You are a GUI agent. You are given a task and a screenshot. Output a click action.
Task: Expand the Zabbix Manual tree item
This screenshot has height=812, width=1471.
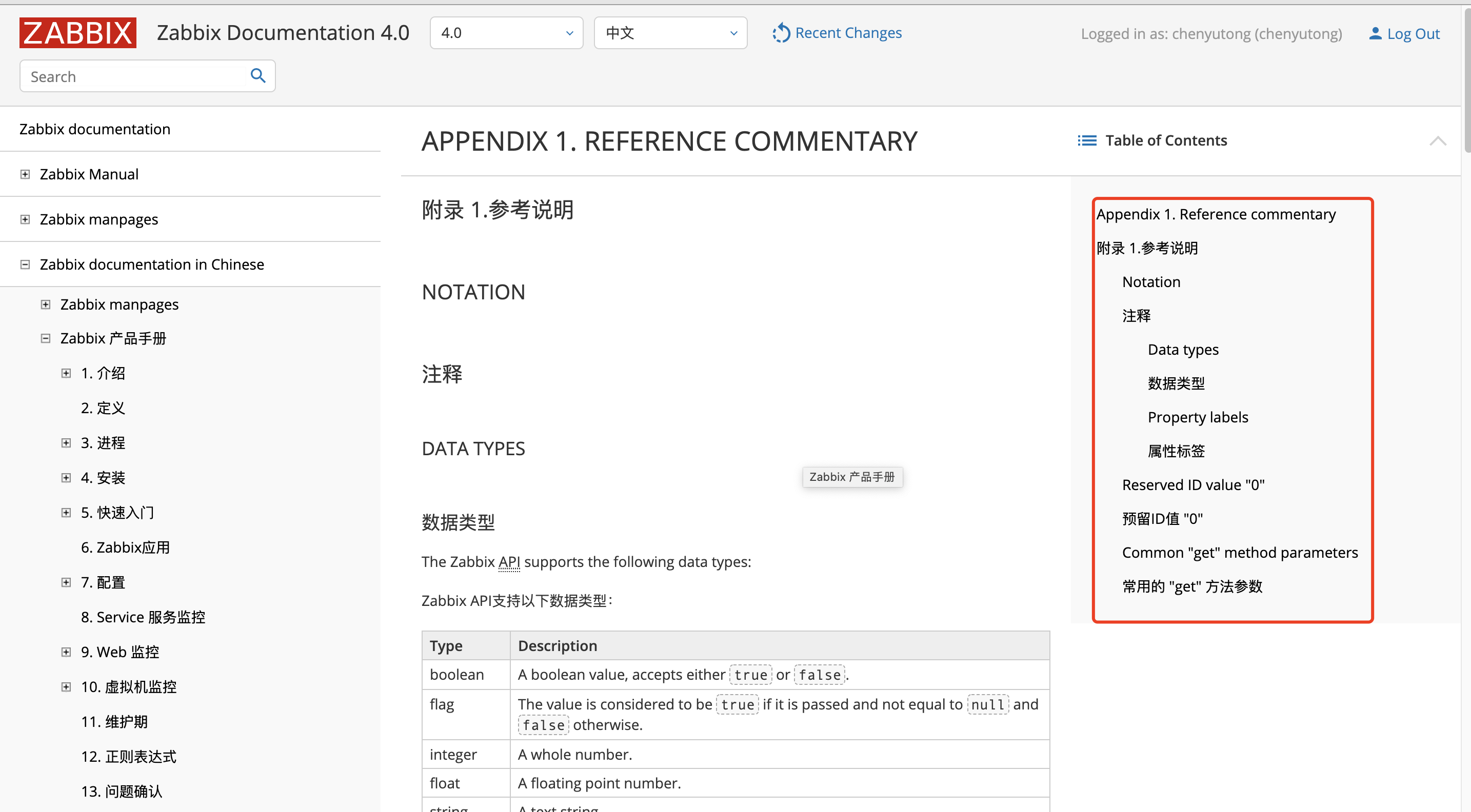coord(25,173)
